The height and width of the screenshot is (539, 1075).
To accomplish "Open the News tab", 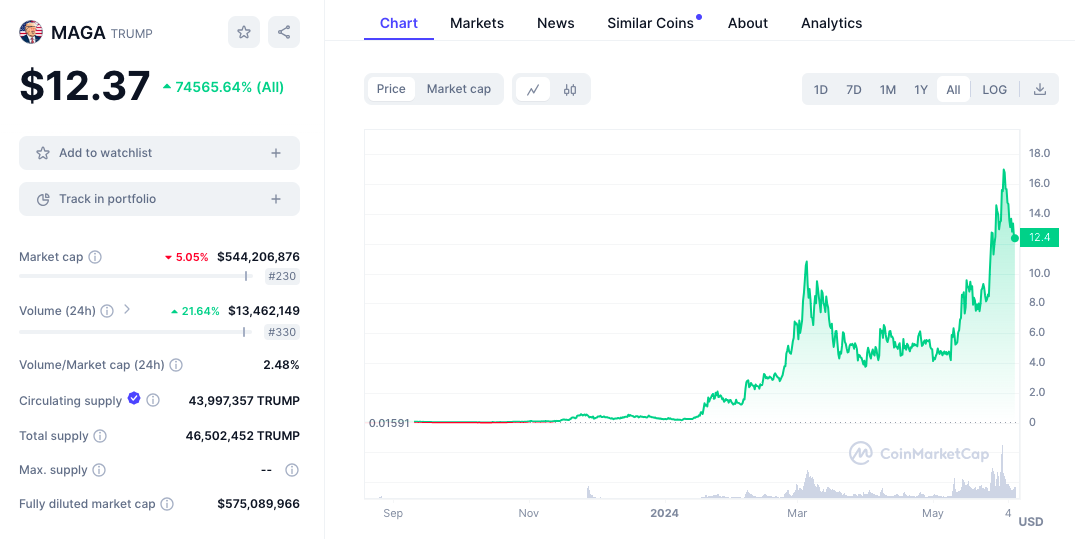I will click(x=556, y=23).
